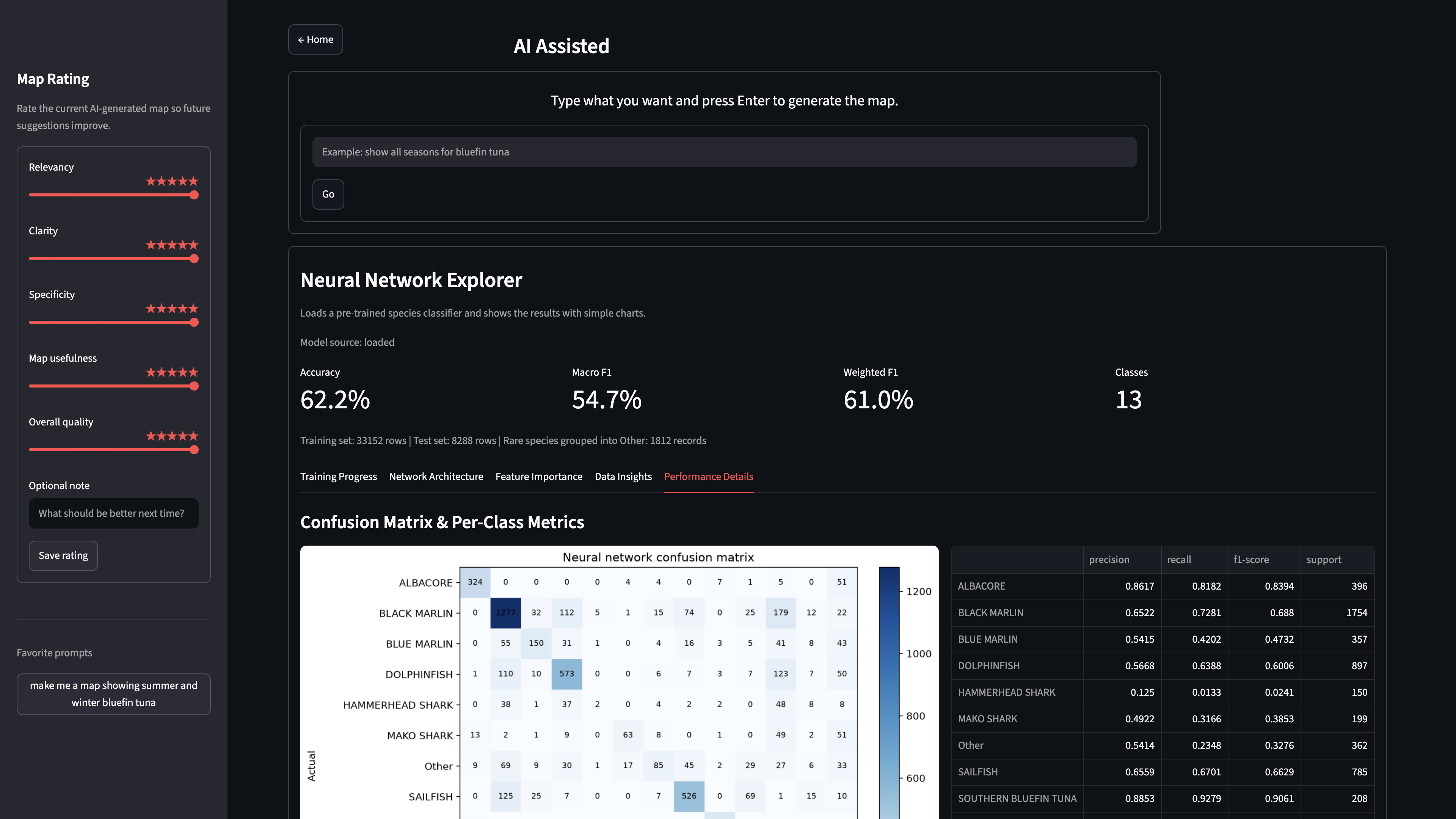Select the BLACK MARLIN row in metrics table

point(1163,613)
